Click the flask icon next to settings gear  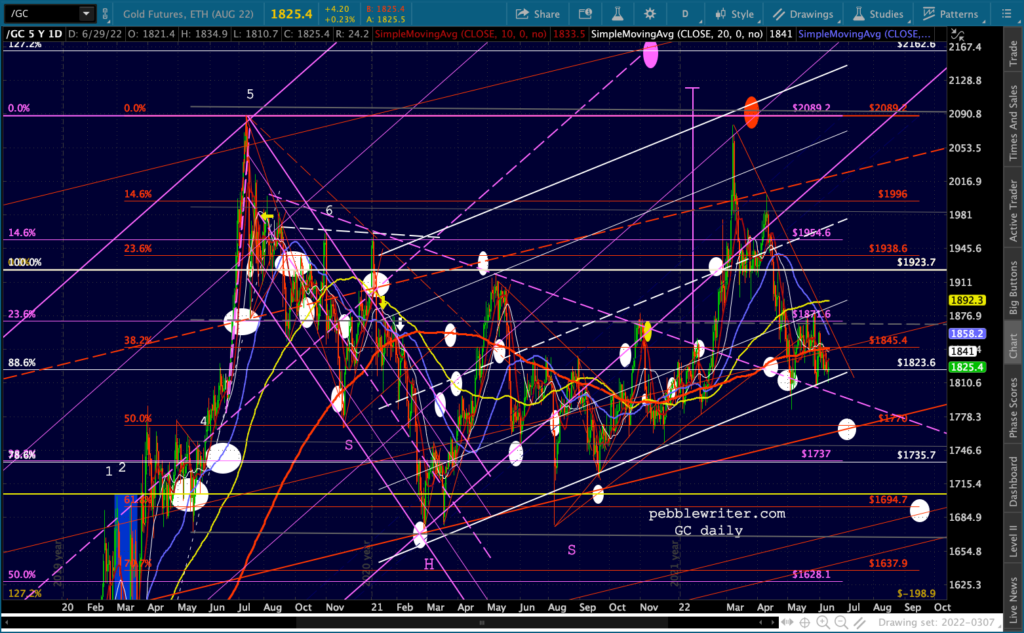[x=617, y=14]
